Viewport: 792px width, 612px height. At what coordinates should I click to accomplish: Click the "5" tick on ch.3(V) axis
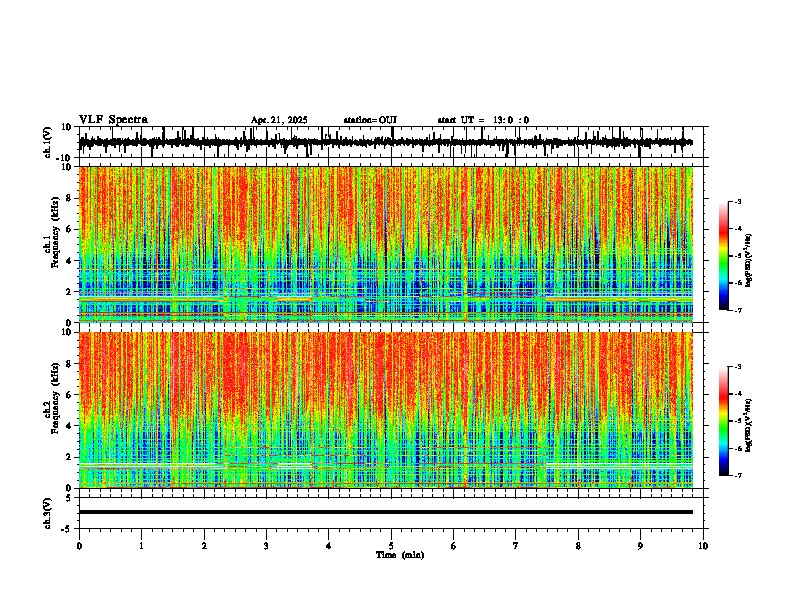(x=70, y=498)
